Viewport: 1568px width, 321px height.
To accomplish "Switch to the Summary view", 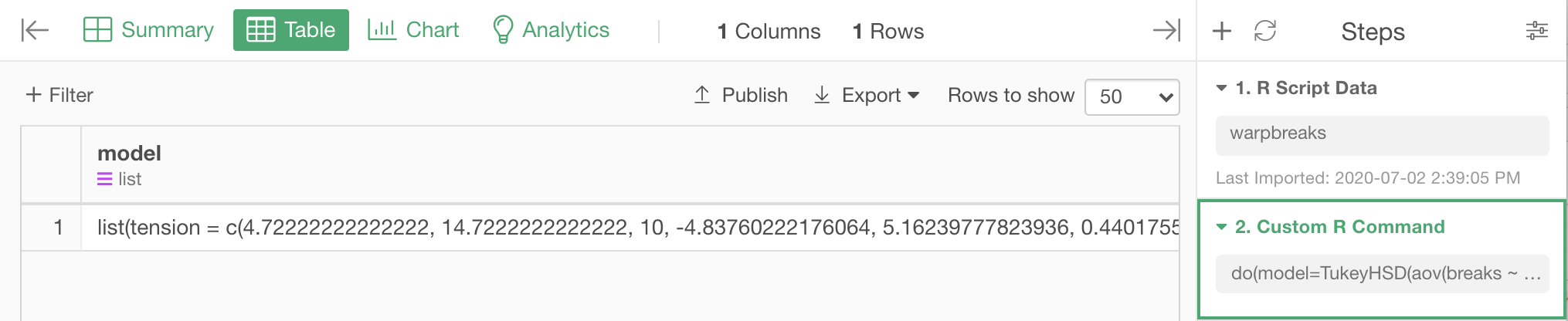I will pyautogui.click(x=148, y=30).
